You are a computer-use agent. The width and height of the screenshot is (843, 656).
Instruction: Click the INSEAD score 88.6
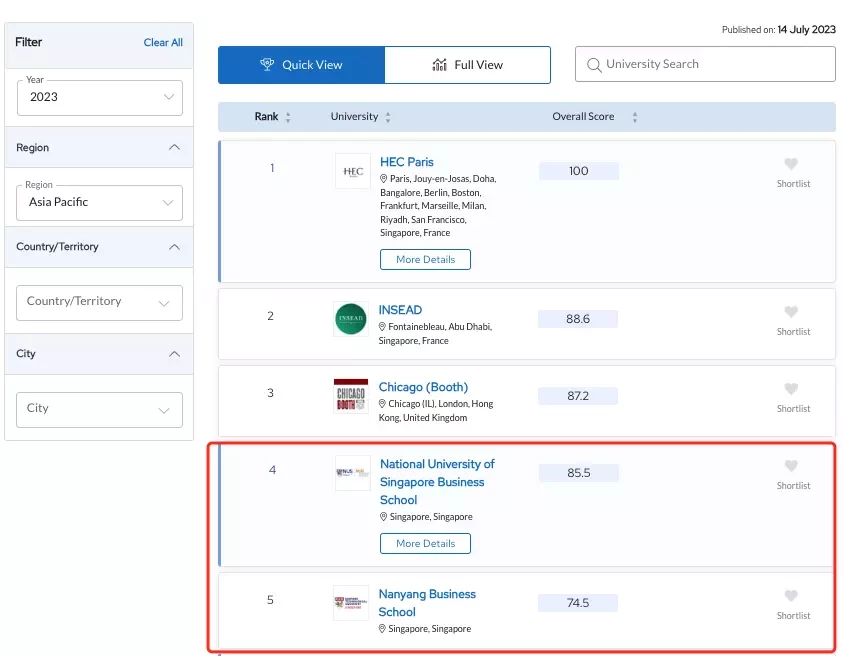(x=577, y=319)
